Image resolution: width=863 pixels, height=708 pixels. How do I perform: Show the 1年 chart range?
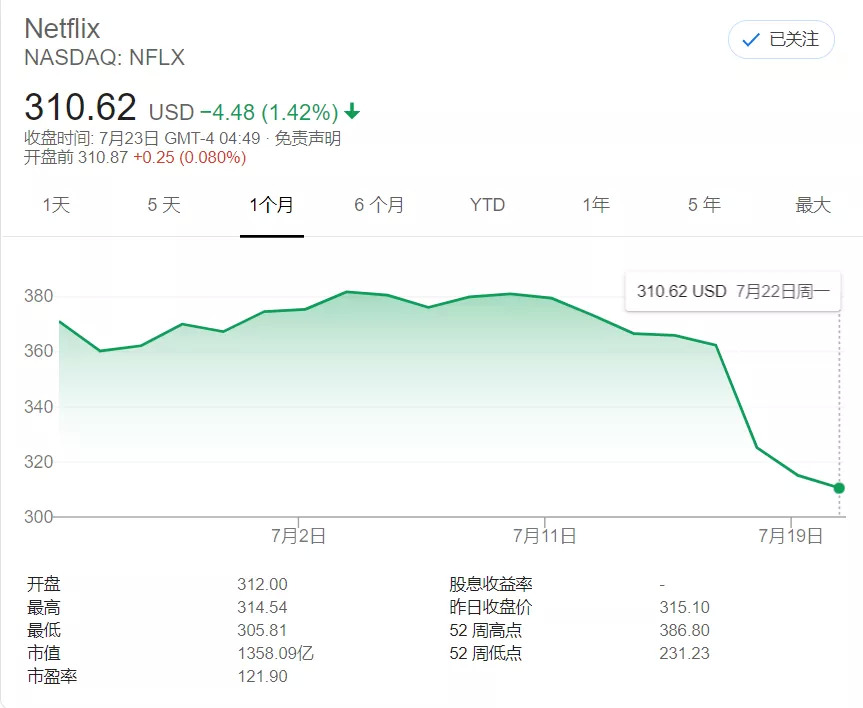pos(596,205)
